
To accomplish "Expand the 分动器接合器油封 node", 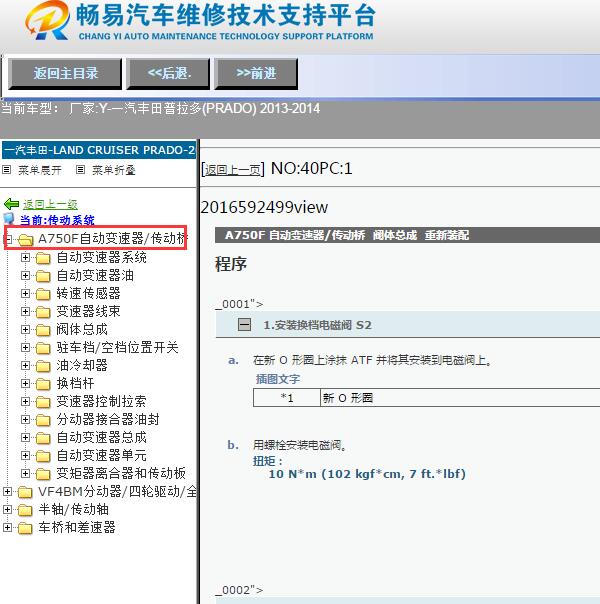I will coord(25,419).
